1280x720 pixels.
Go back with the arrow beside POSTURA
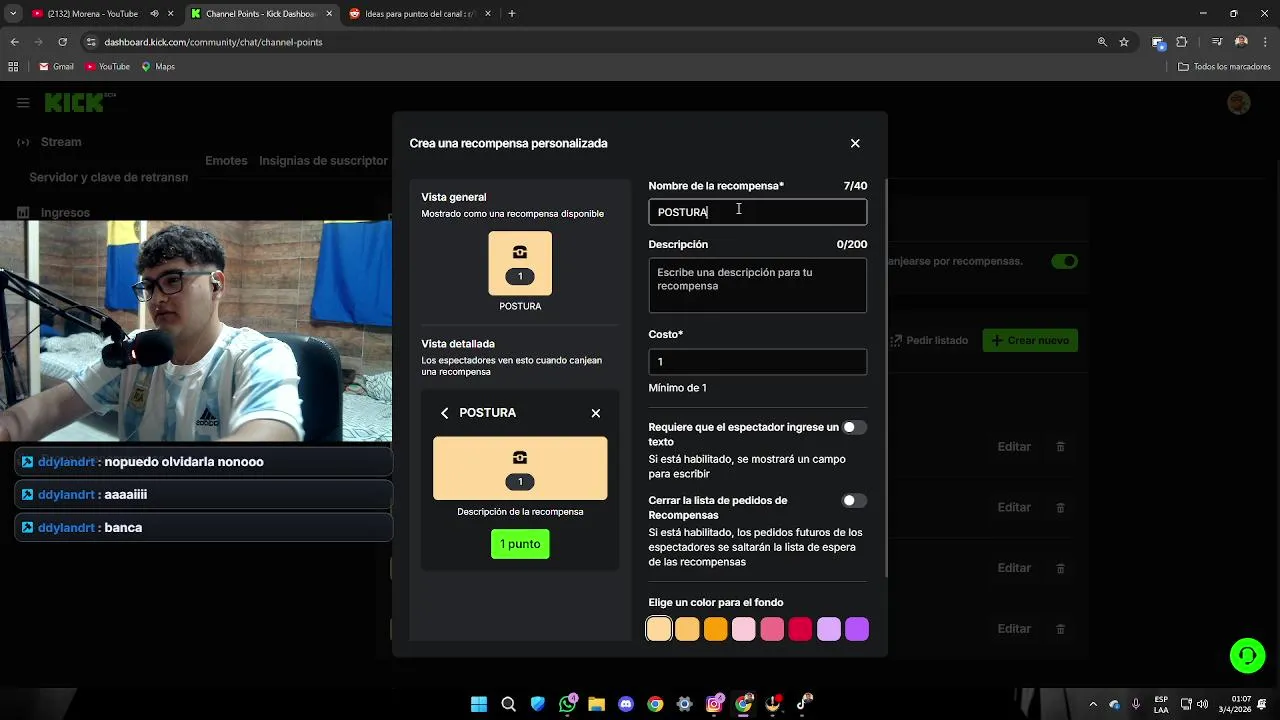click(445, 413)
